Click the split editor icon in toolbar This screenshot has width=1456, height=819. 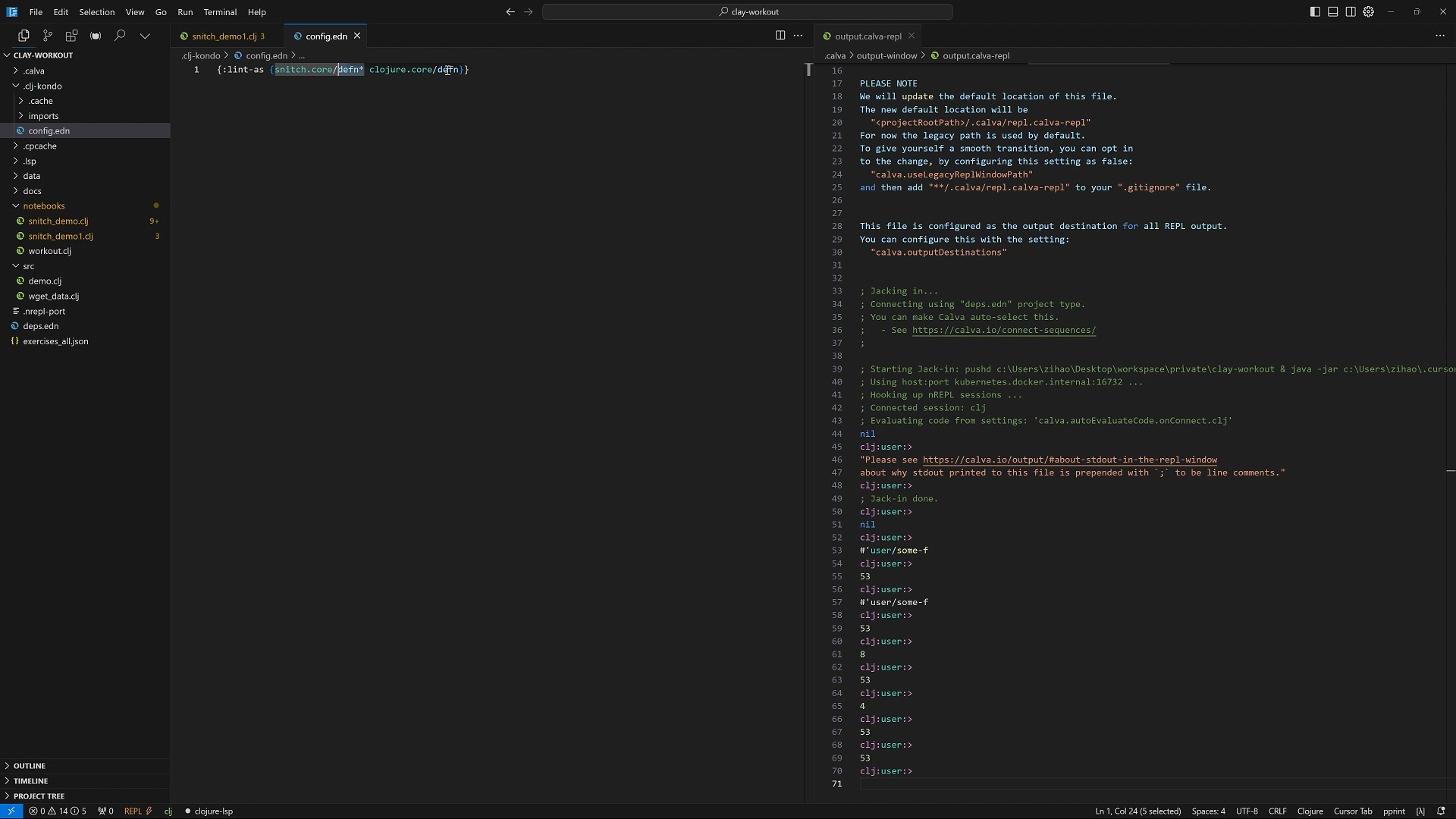pos(780,36)
